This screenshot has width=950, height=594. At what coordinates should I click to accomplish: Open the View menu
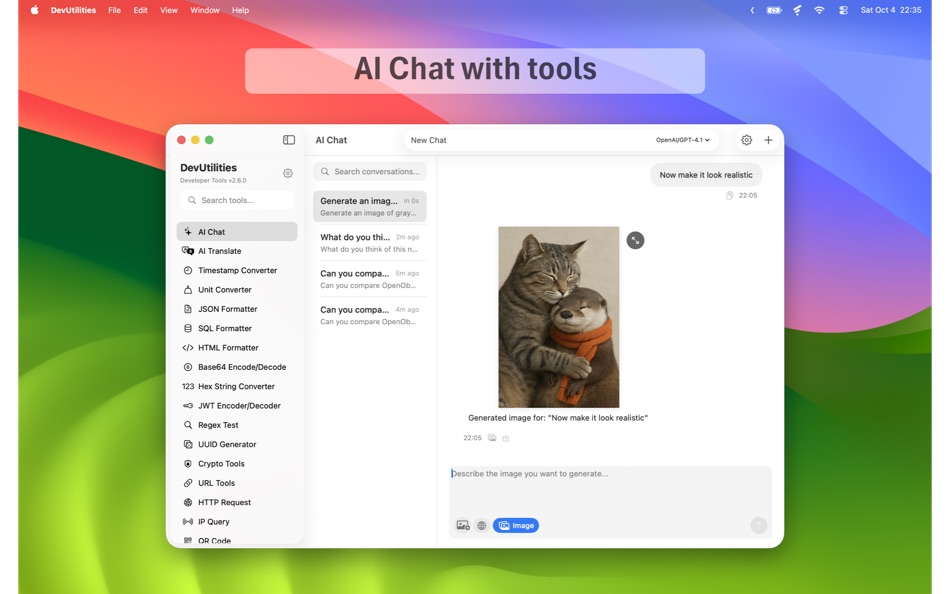click(x=169, y=10)
